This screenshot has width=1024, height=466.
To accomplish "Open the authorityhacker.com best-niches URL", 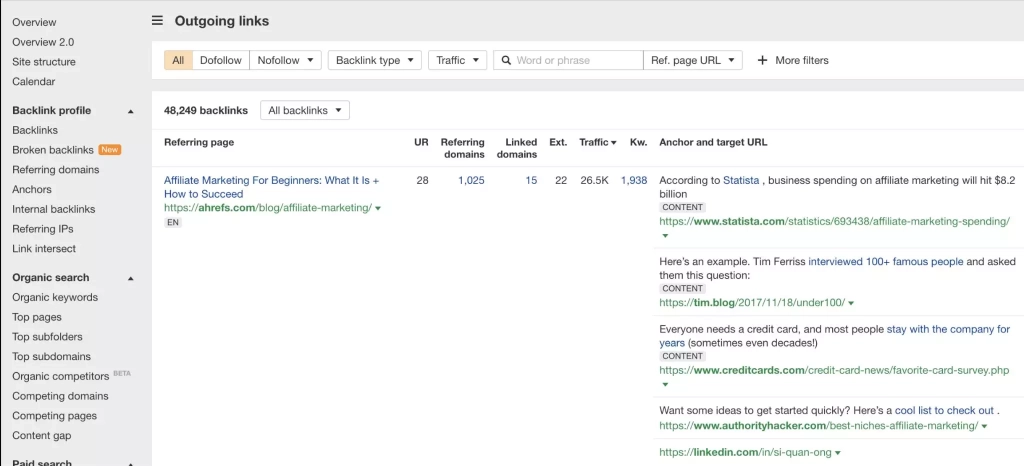I will click(819, 426).
